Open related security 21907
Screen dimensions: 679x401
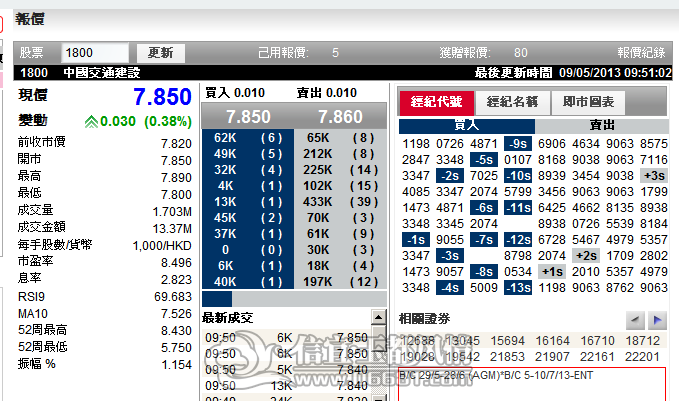(x=553, y=357)
